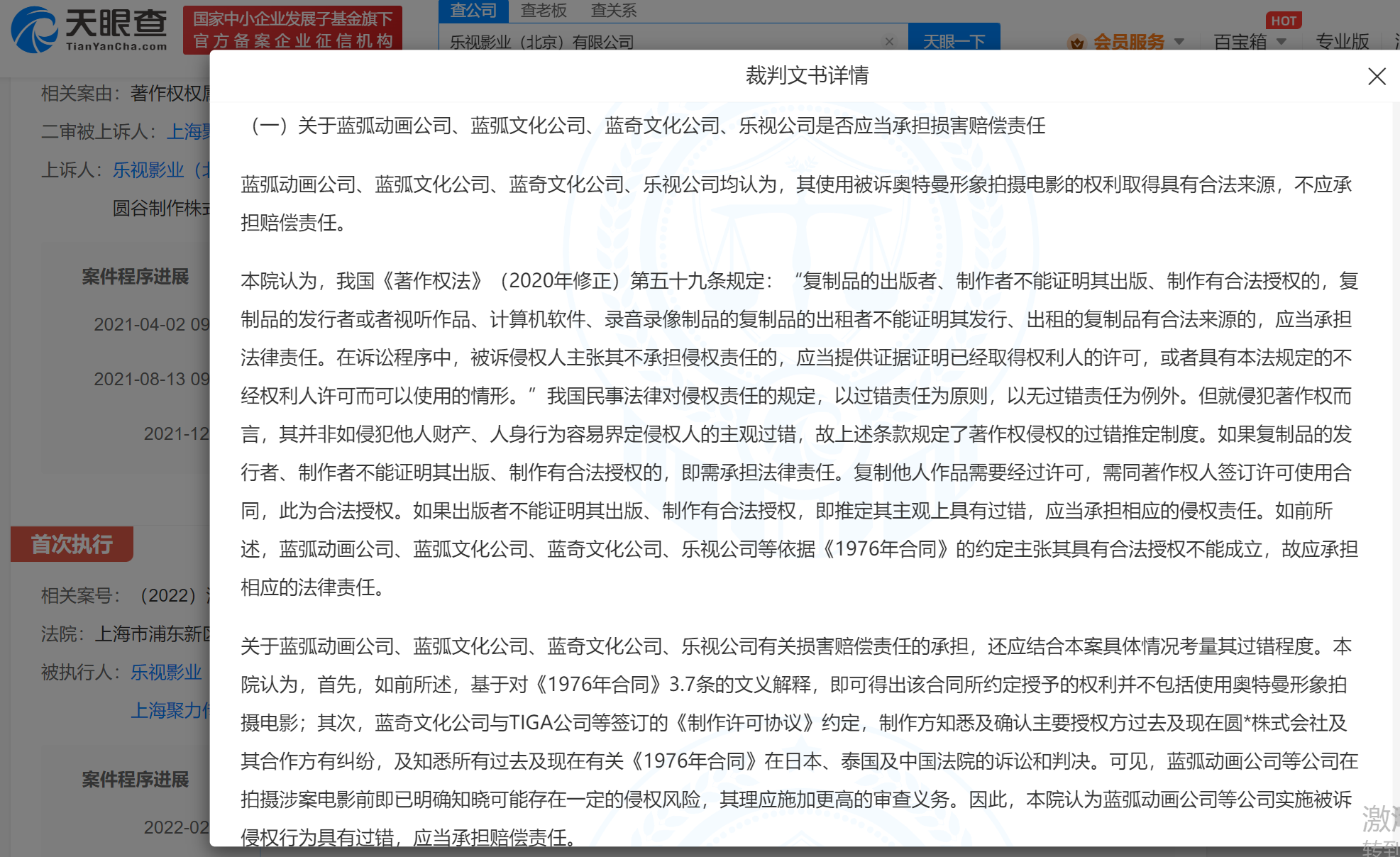
Task: Switch to the 查老板 tab
Action: point(544,11)
